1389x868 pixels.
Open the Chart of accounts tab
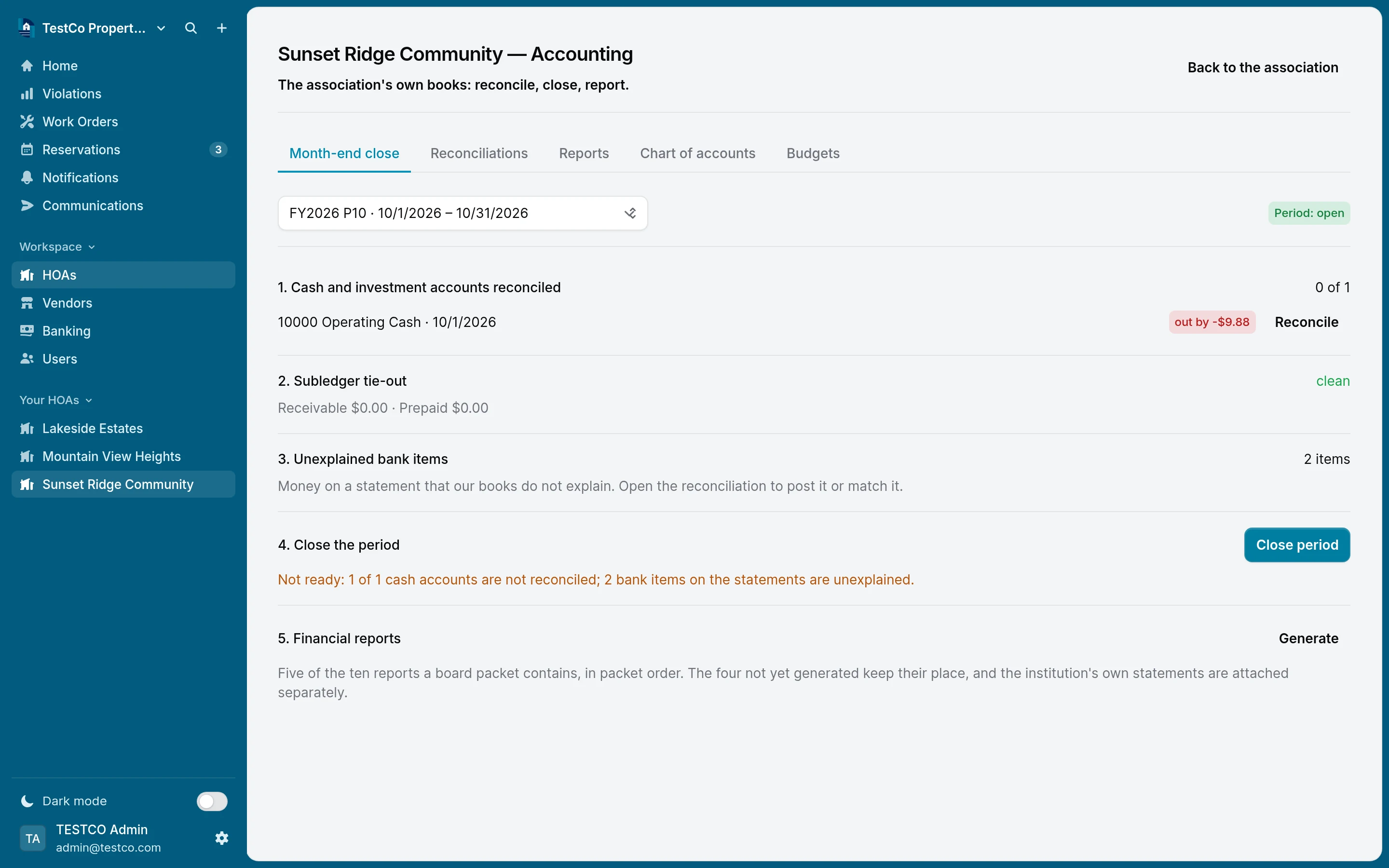[x=697, y=153]
